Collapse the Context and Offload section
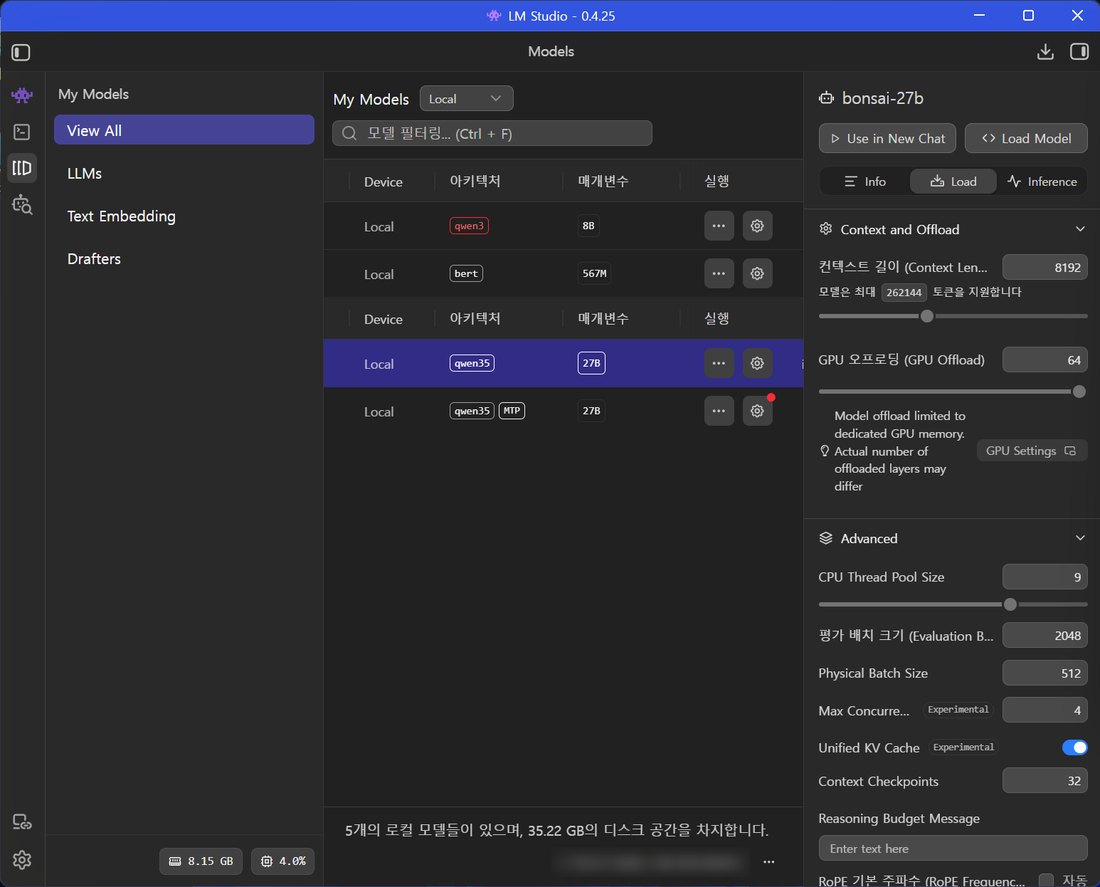Image resolution: width=1100 pixels, height=887 pixels. click(x=1080, y=229)
